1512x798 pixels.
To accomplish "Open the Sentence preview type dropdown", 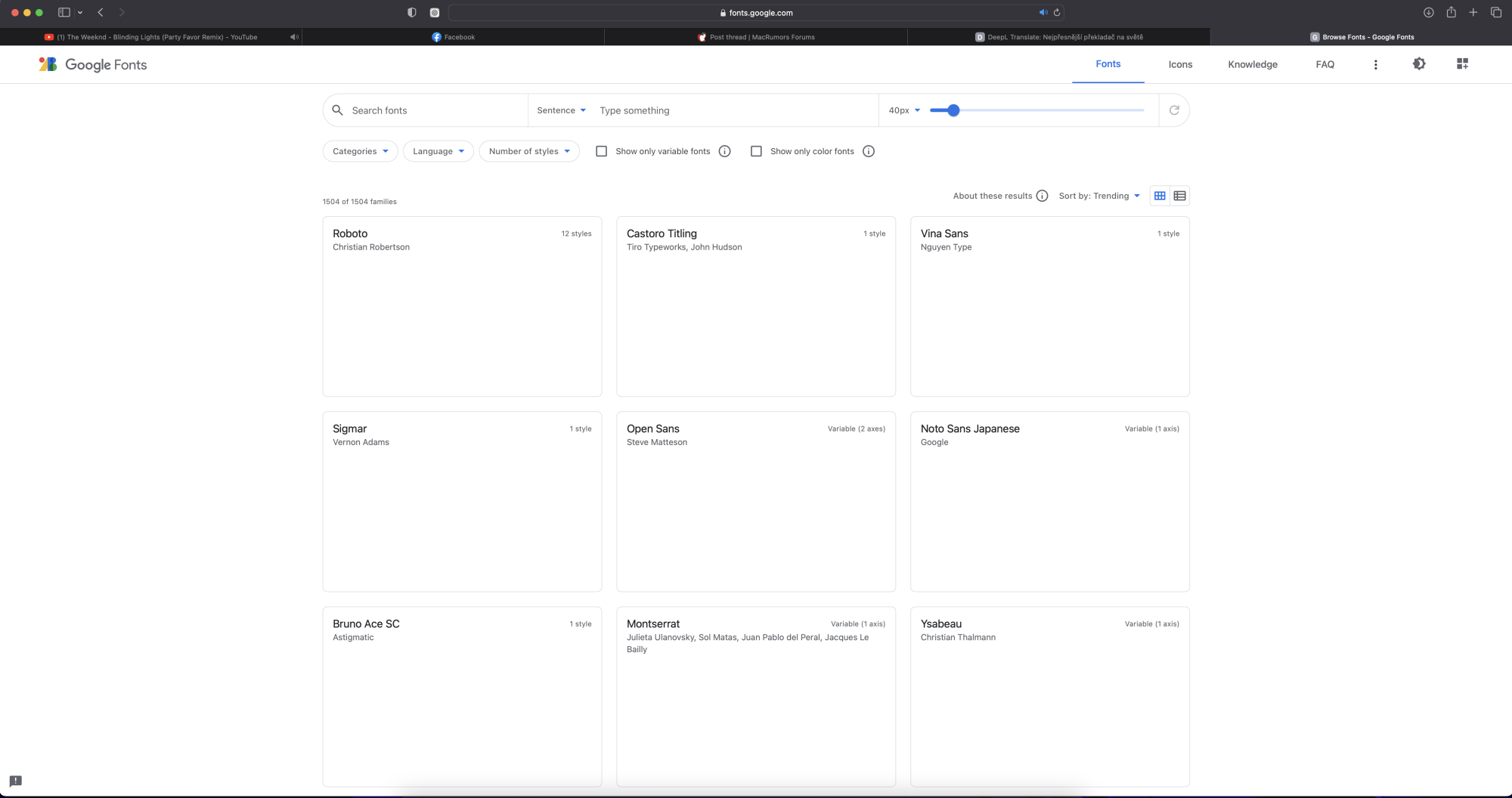I will tap(561, 110).
